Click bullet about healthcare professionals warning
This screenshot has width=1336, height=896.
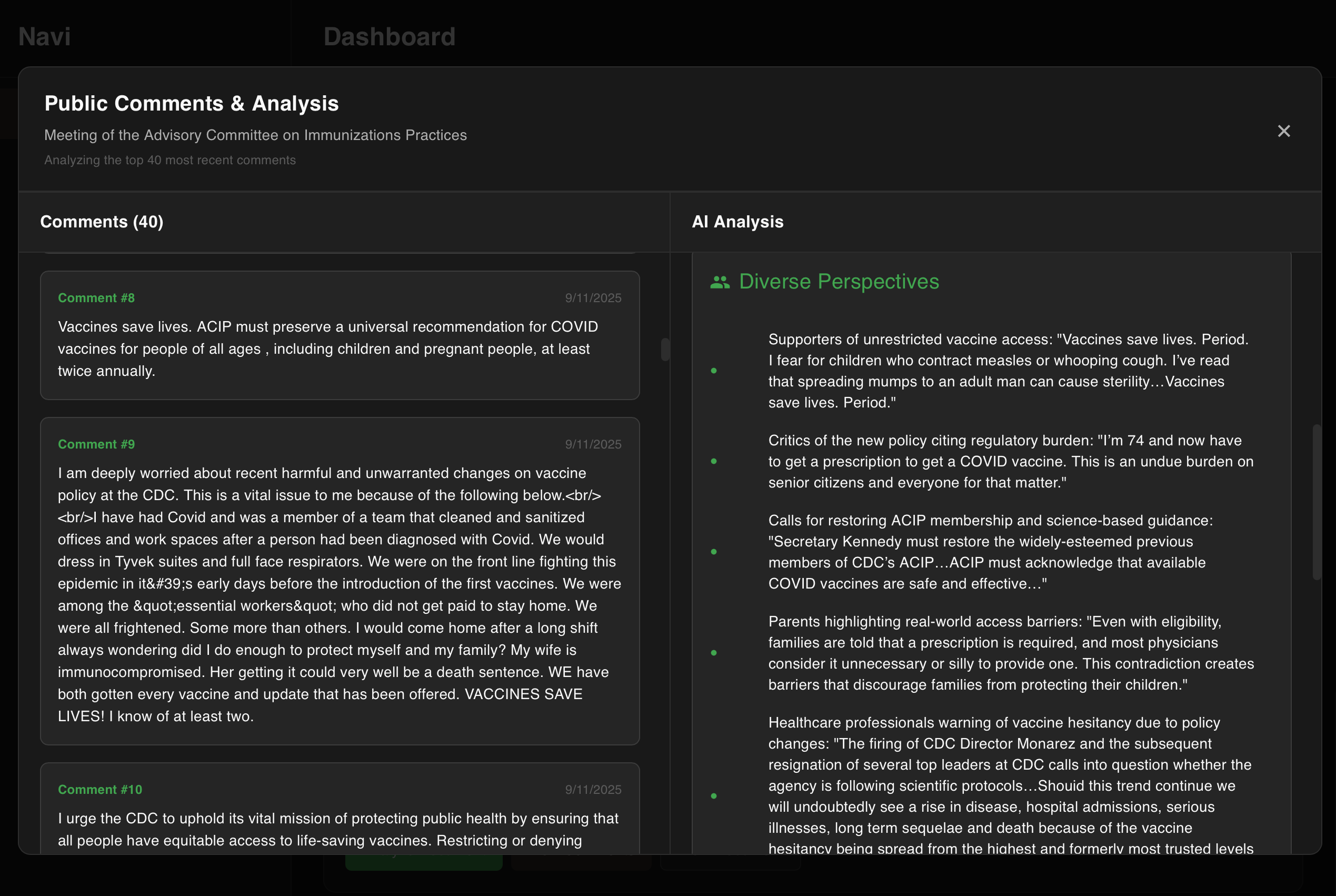(1009, 785)
